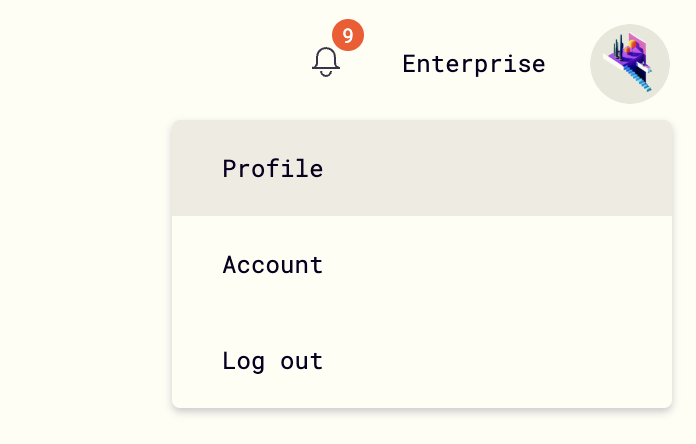
Task: Sign out with Log out option
Action: (x=422, y=361)
